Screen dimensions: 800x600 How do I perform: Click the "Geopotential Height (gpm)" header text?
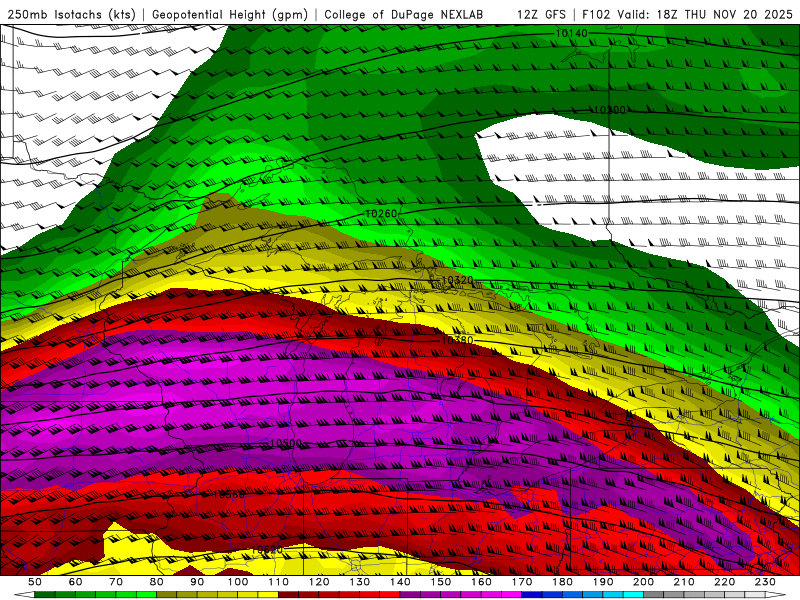click(230, 14)
